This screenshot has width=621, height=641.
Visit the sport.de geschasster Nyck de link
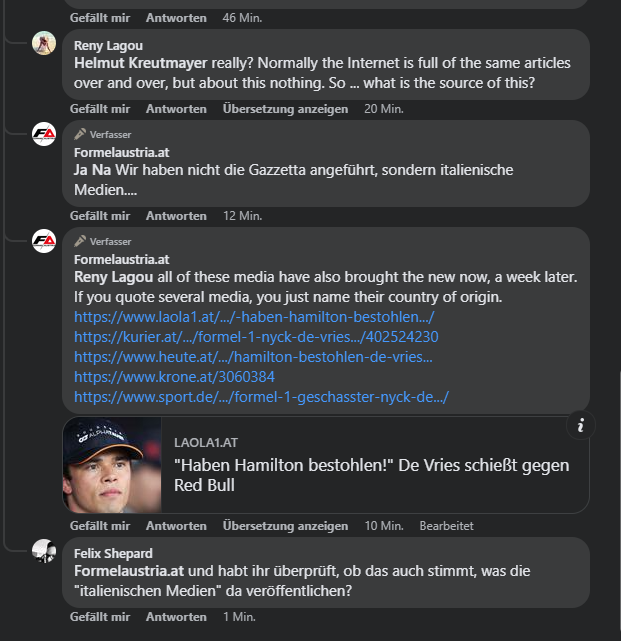pos(261,397)
